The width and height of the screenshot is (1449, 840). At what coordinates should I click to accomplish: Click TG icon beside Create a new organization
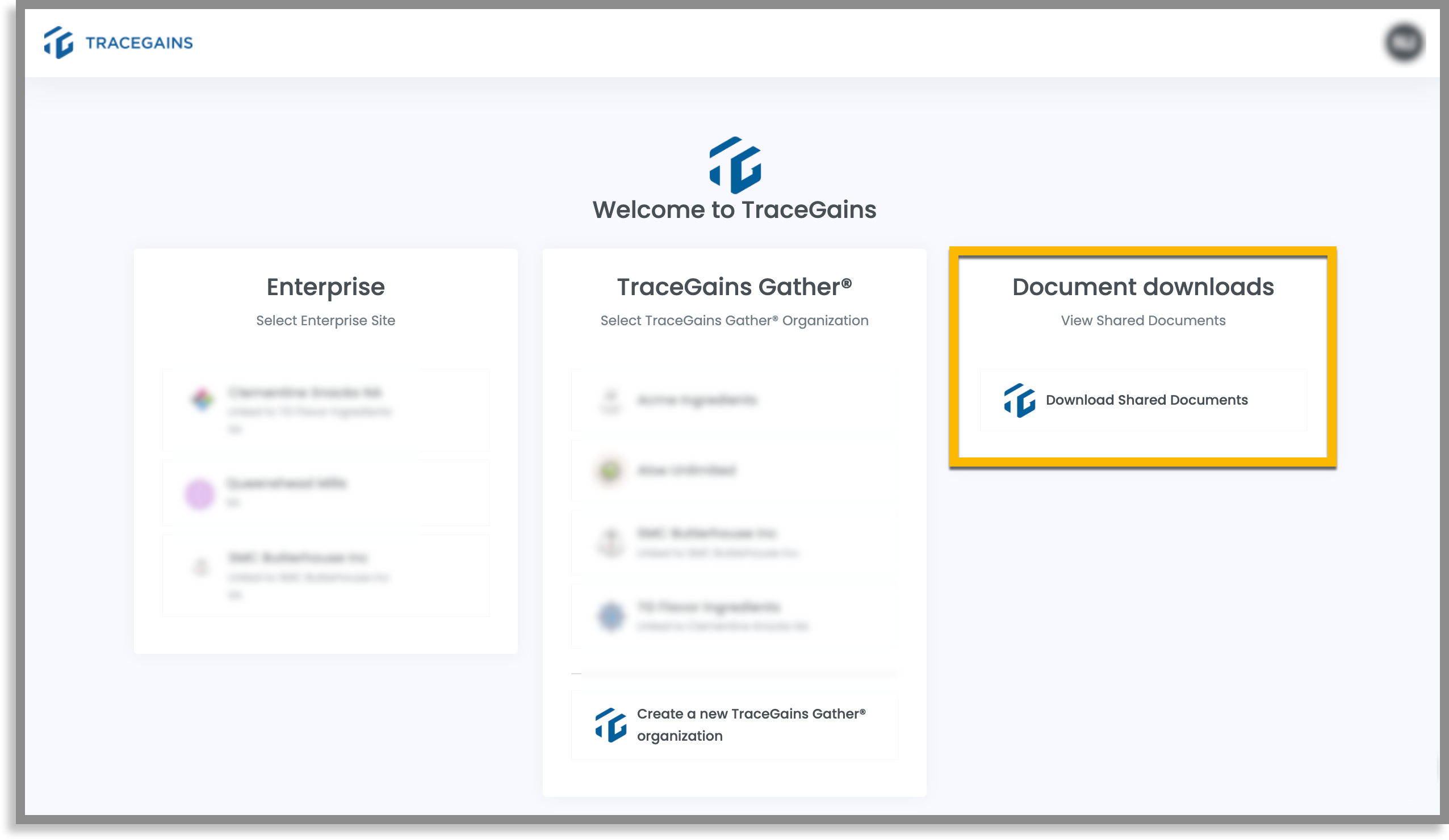point(610,725)
